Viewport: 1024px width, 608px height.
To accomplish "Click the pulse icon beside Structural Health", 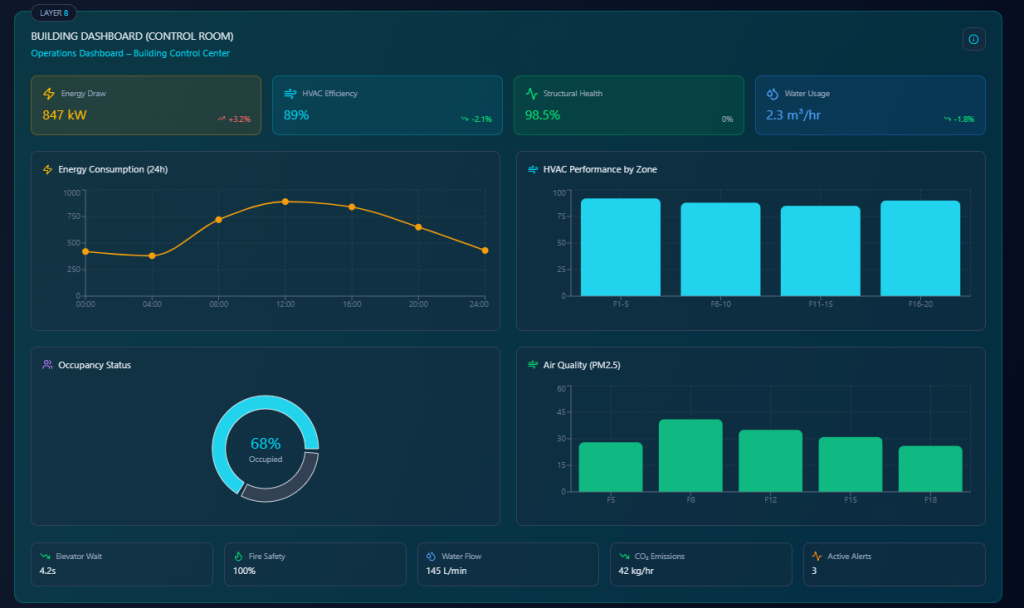I will (532, 94).
